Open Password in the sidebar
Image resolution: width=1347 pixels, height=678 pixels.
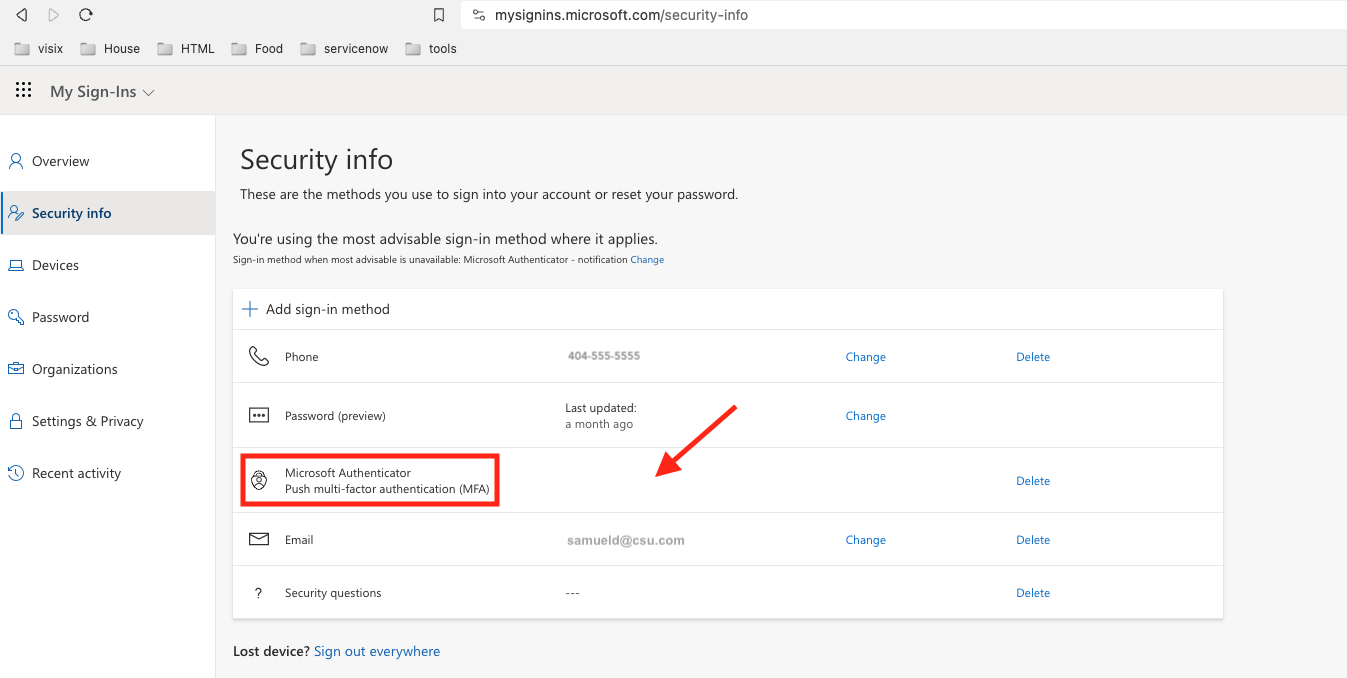pos(107,317)
